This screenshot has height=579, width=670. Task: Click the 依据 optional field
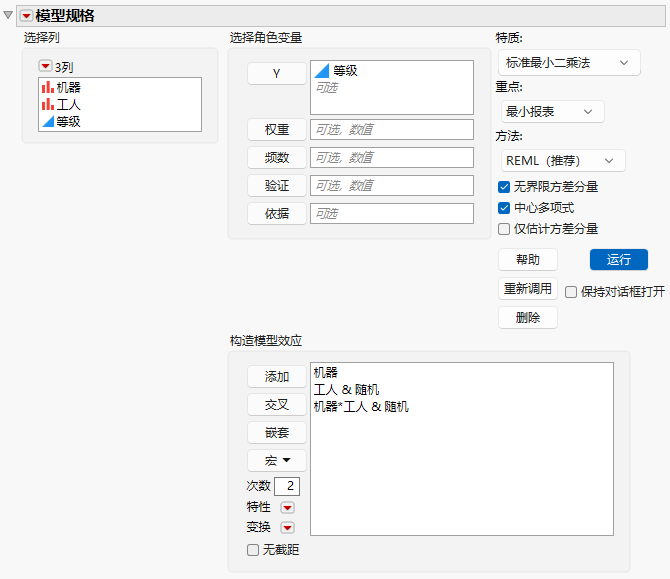392,213
